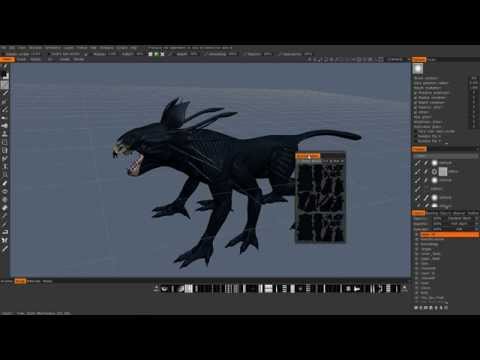Viewport: 480px width, 360px height.
Task: Select the orange tab heading the brush settings panel
Action: pyautogui.click(x=419, y=59)
